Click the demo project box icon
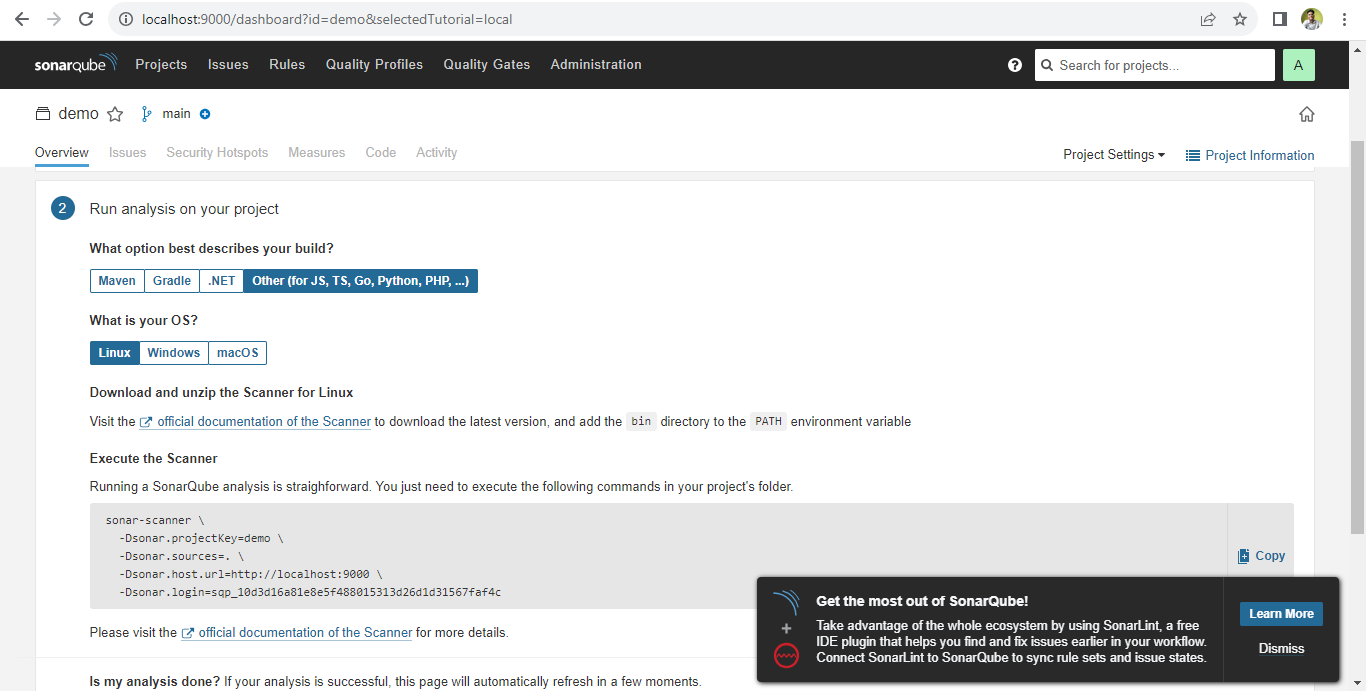 click(x=43, y=114)
